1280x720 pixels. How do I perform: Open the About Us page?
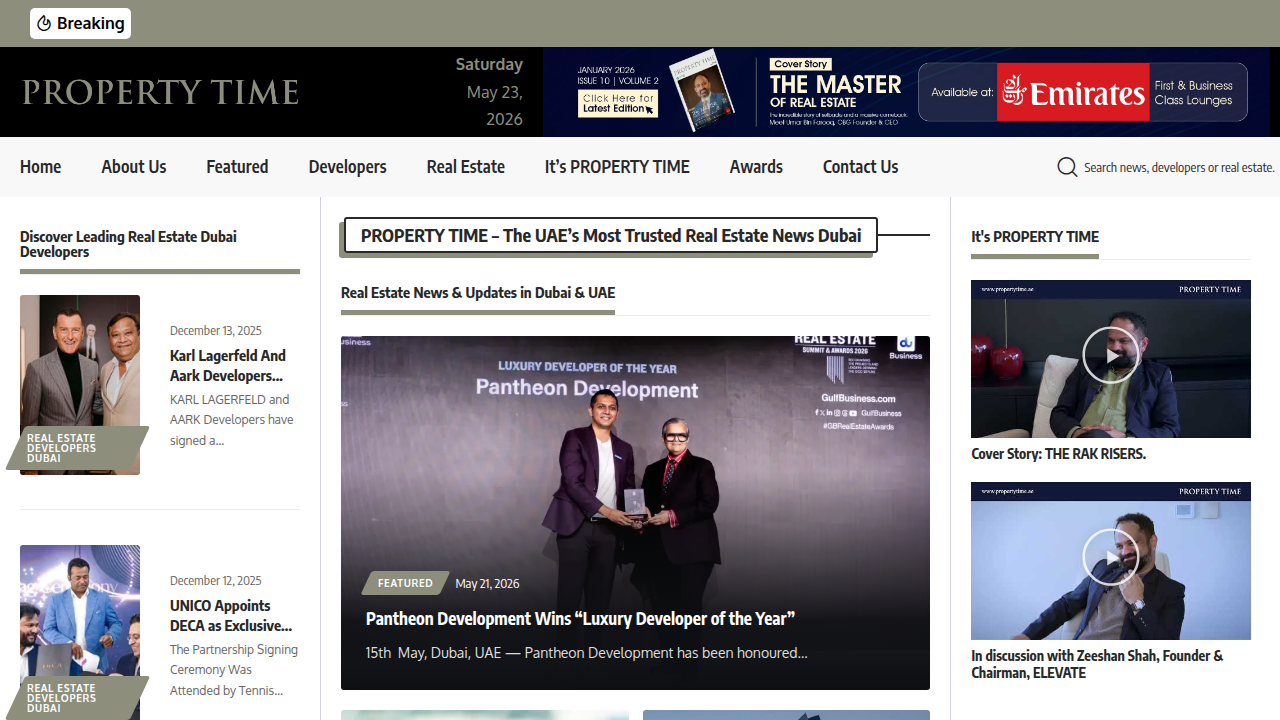click(x=134, y=167)
